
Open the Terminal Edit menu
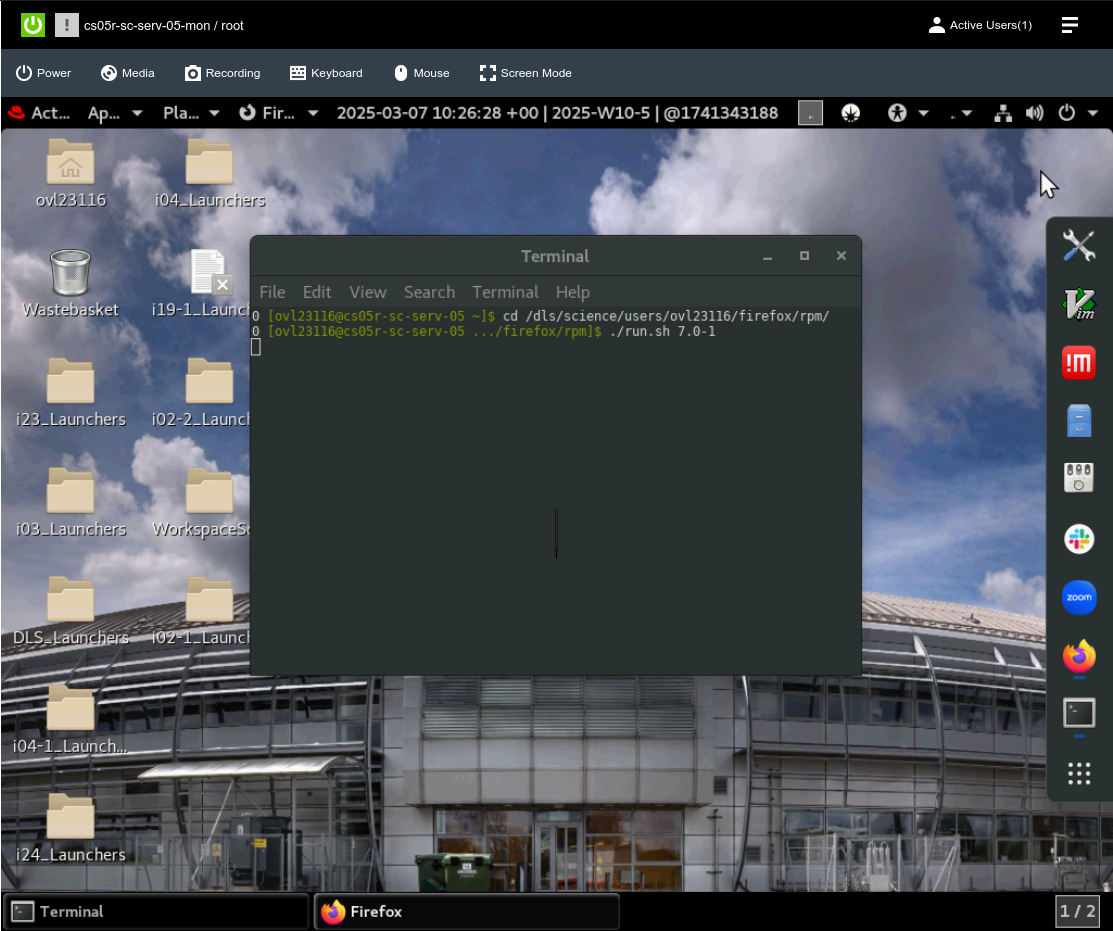tap(317, 292)
